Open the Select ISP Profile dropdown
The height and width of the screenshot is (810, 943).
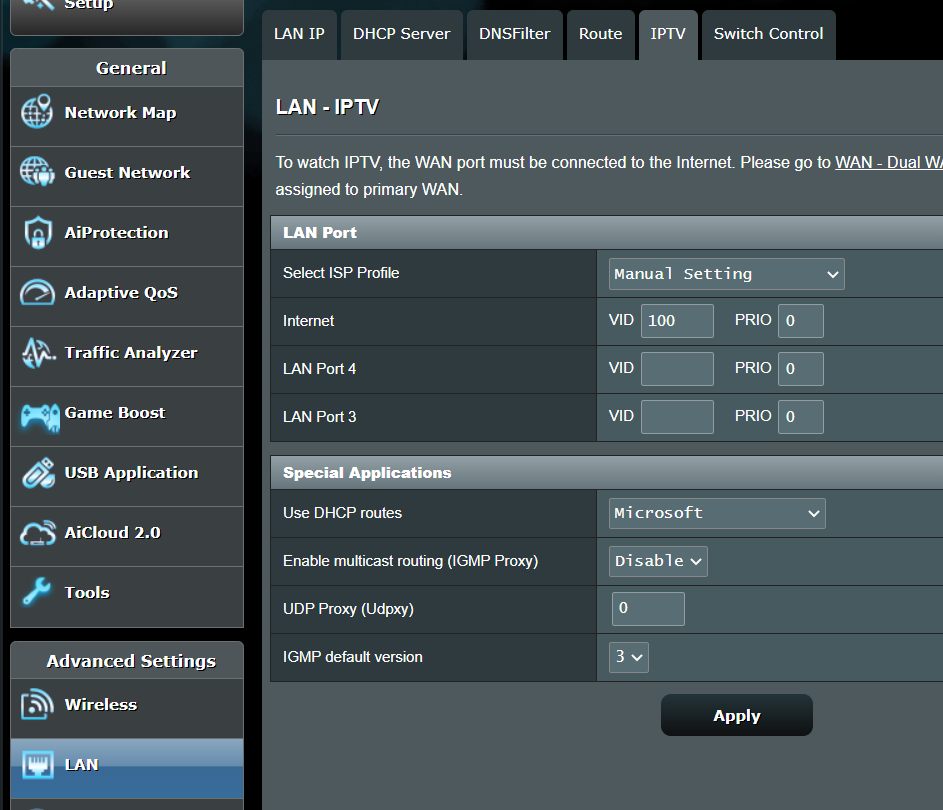point(726,274)
